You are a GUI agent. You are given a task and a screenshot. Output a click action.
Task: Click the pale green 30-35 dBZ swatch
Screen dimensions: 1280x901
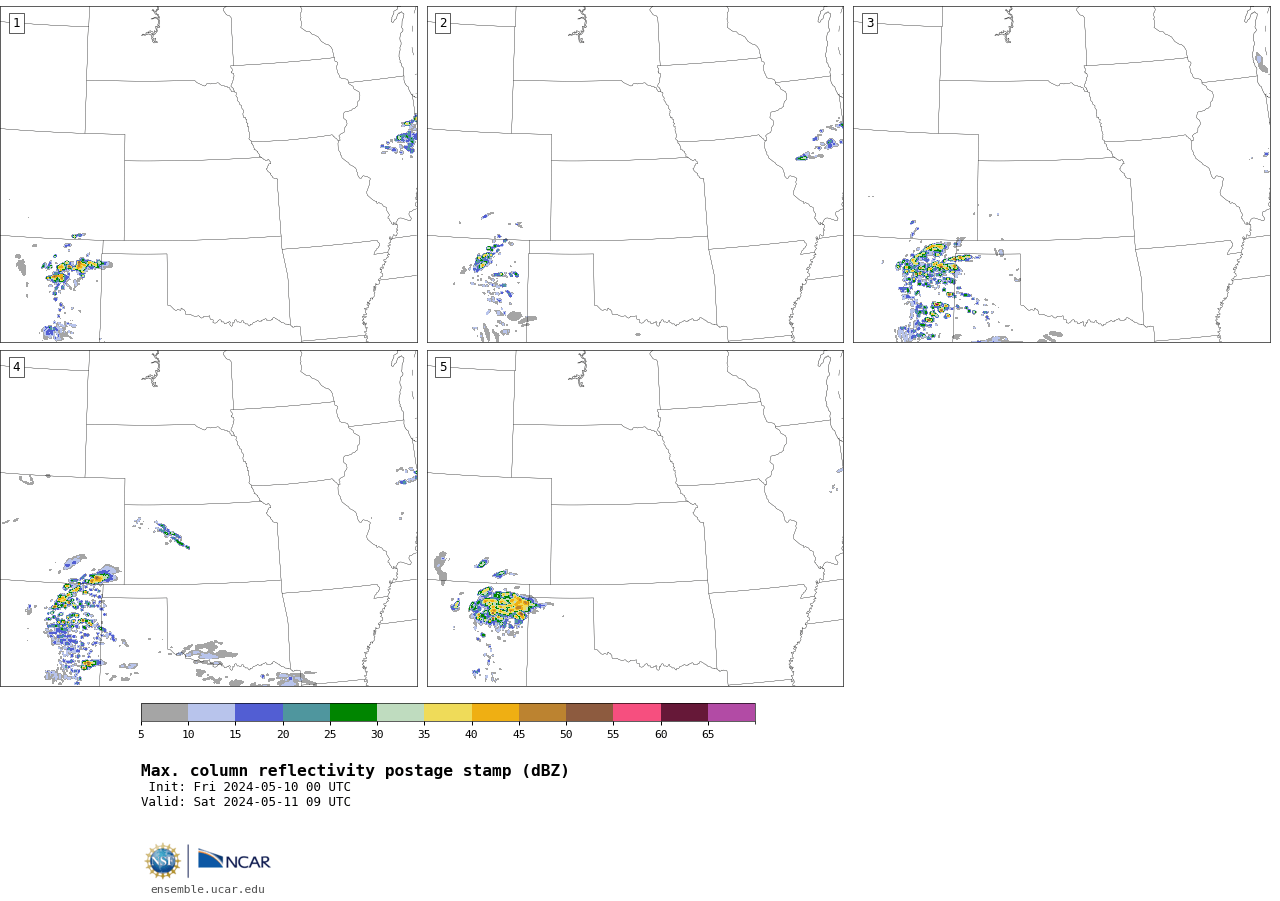coord(400,712)
